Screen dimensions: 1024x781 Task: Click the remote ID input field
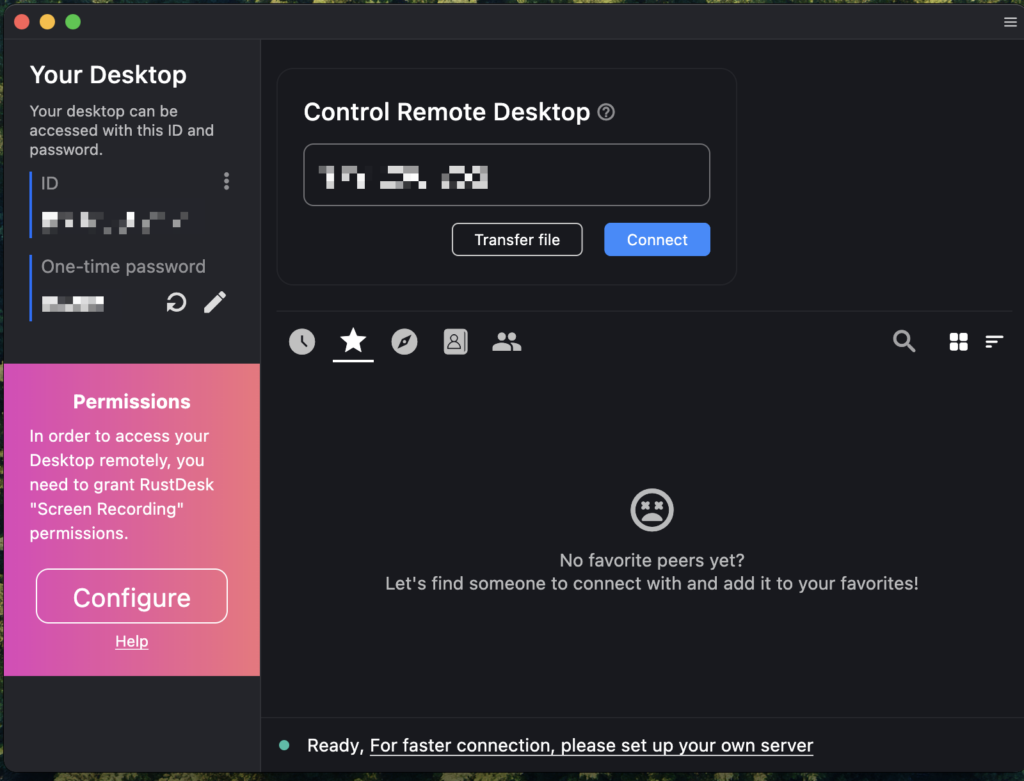(x=506, y=175)
